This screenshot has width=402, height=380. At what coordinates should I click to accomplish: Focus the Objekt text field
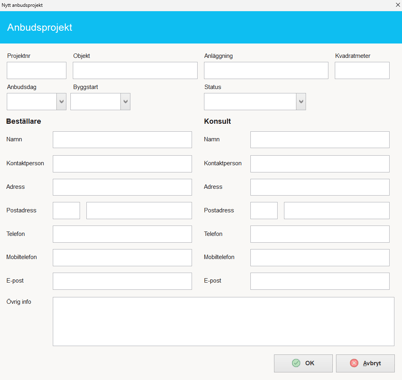point(135,70)
